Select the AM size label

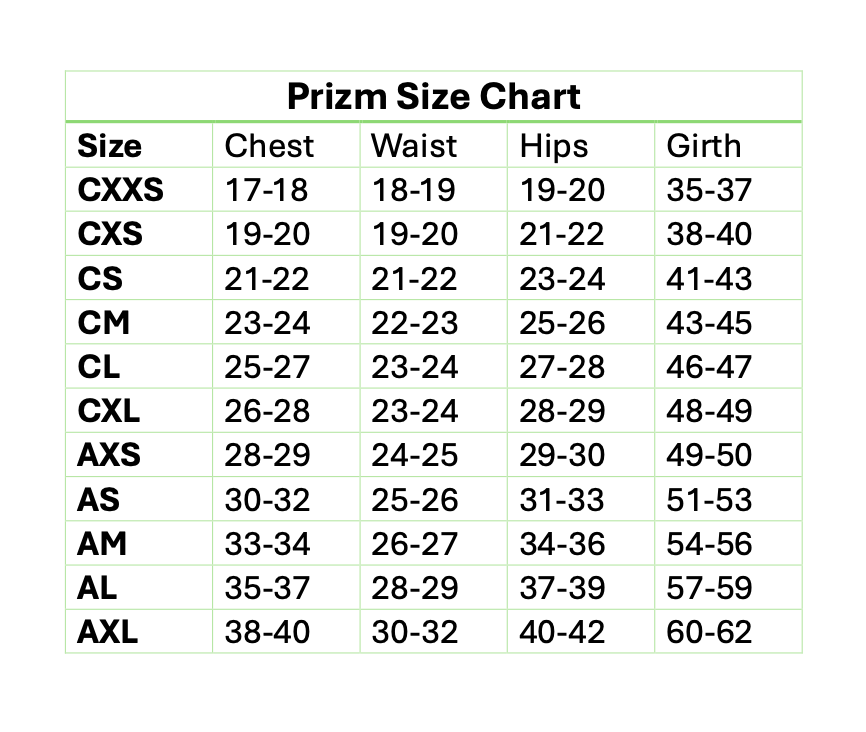pyautogui.click(x=102, y=544)
